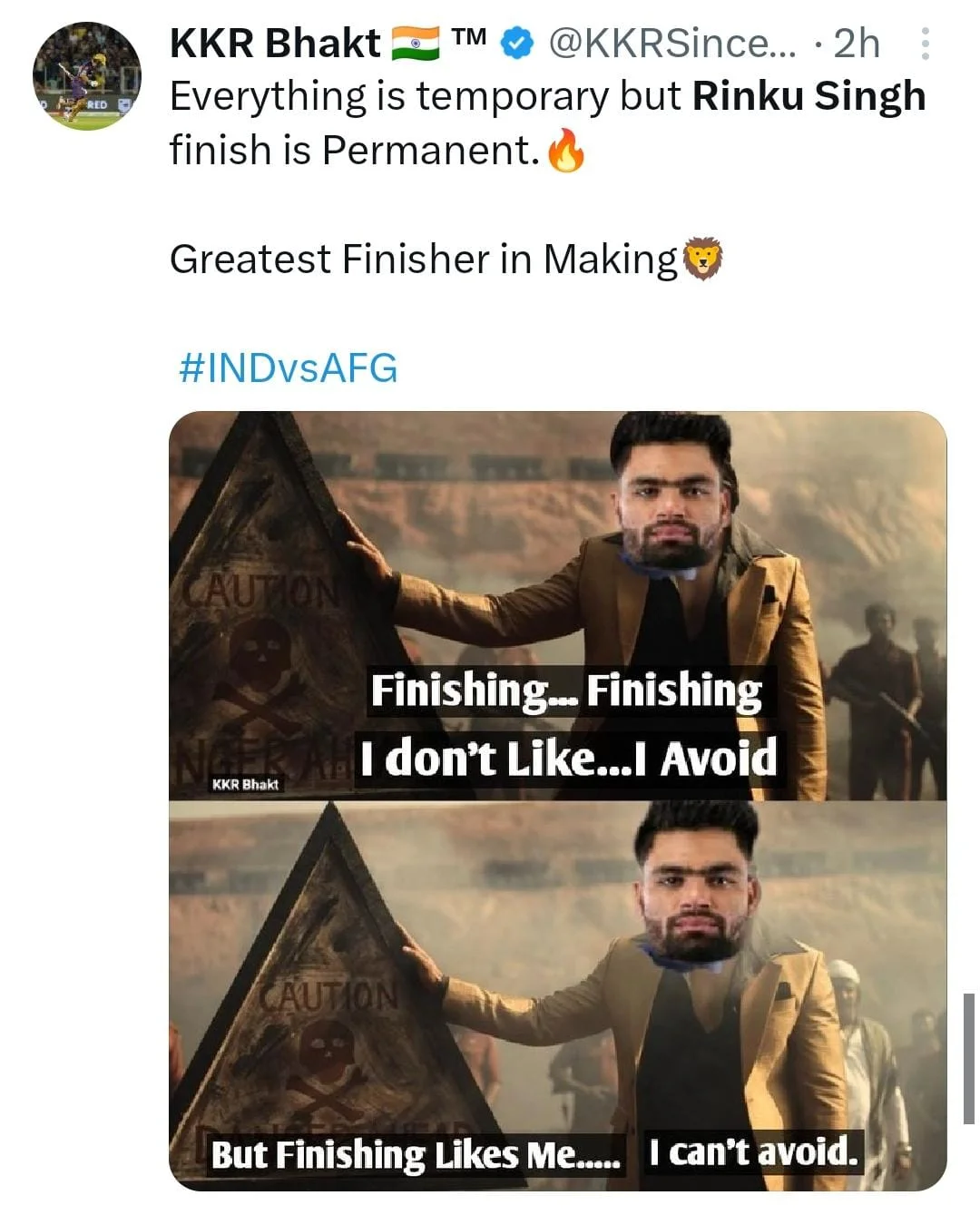Click the 'Finishing... Finishing' meme caption
Screen dimensions: 980x1215
pyautogui.click(x=567, y=691)
